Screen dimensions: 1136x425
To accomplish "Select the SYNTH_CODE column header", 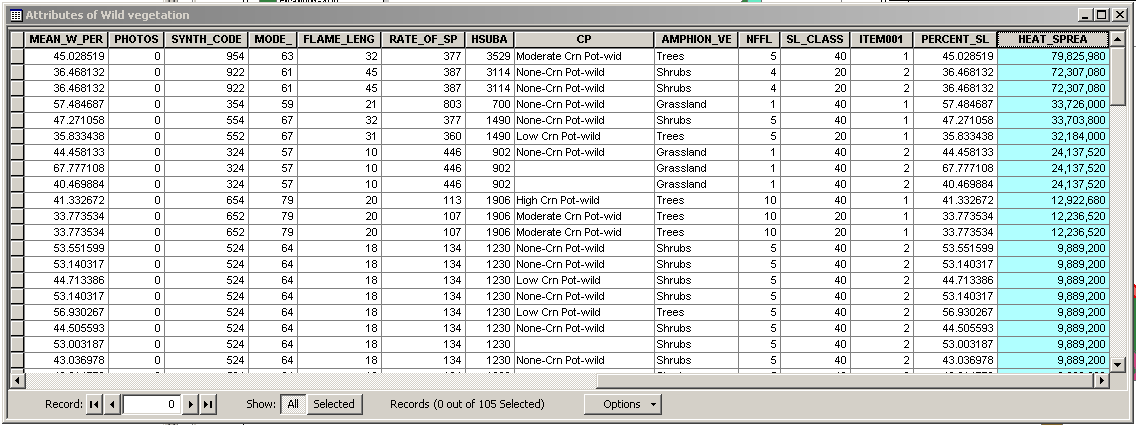I will click(206, 40).
